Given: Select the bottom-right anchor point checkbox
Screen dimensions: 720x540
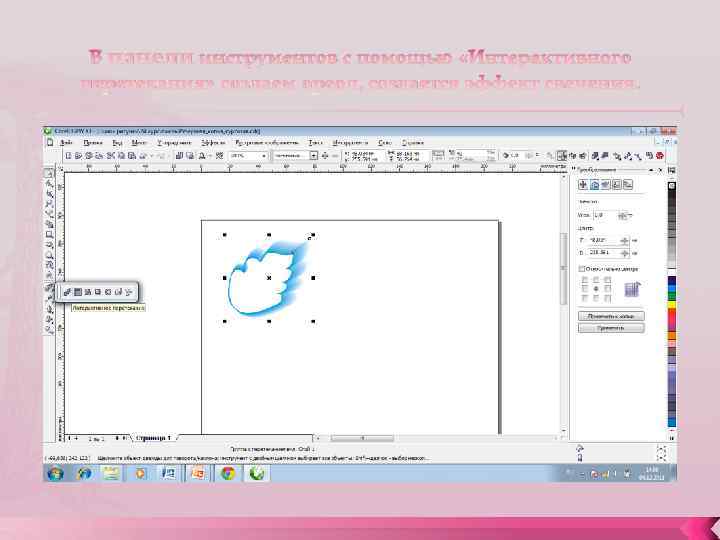Looking at the screenshot, I should point(608,298).
